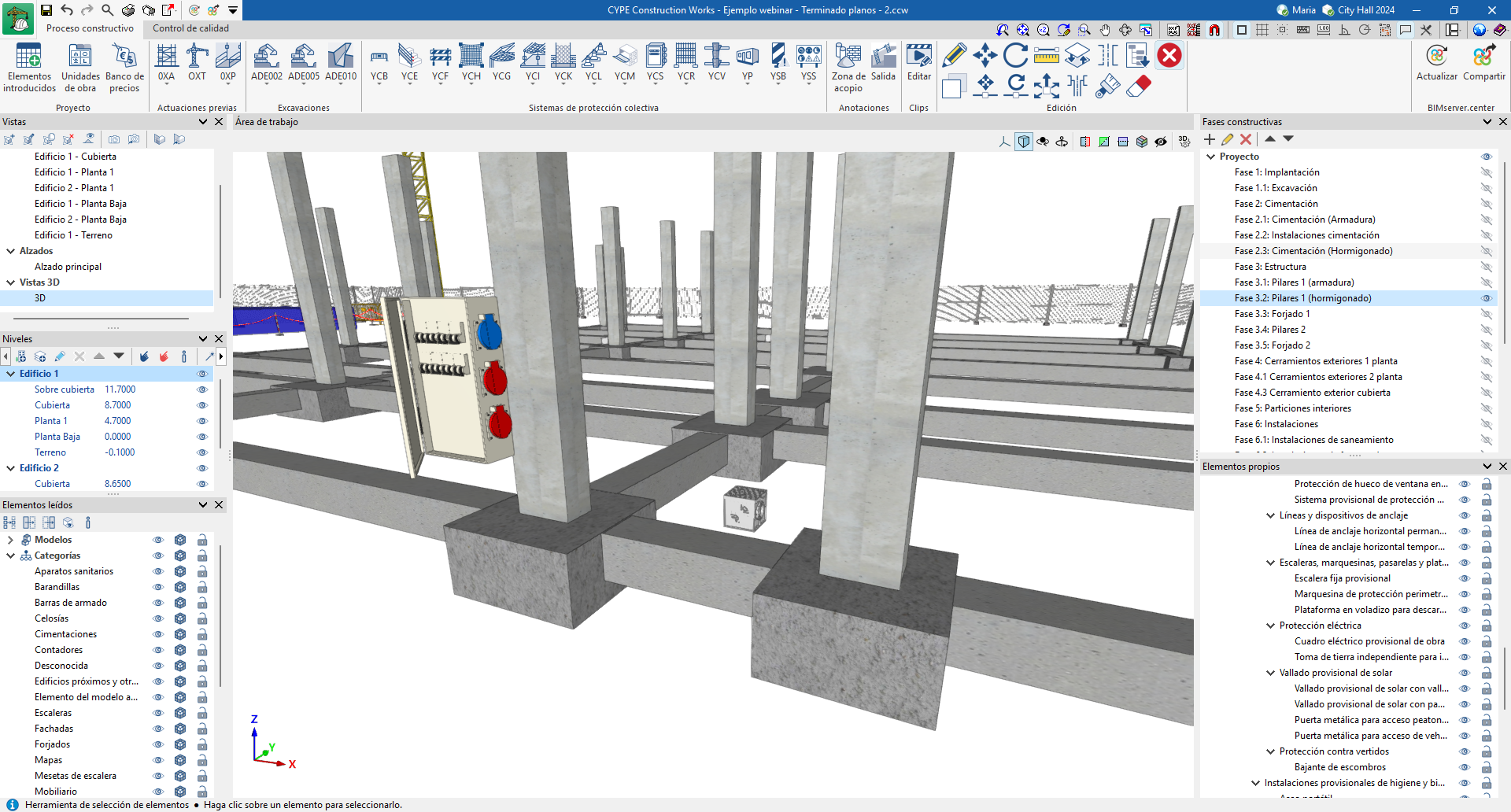Open the Zona de acopio tool

[848, 68]
